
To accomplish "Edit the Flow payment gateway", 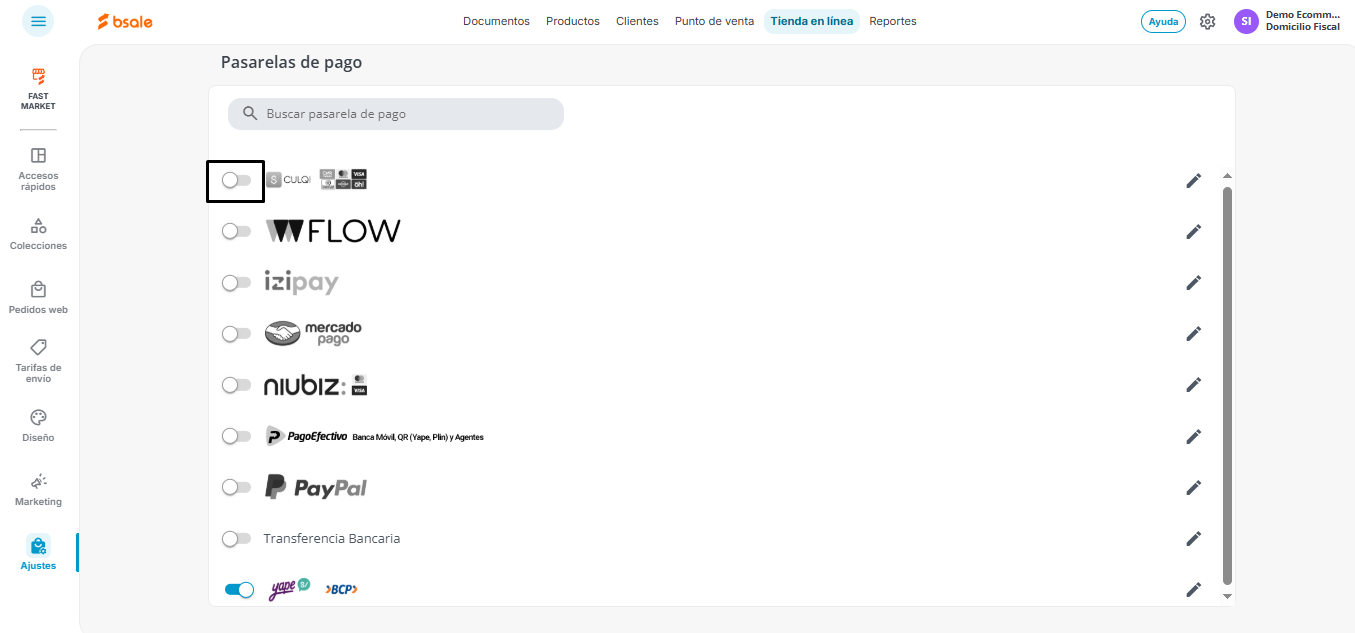I will tap(1193, 231).
